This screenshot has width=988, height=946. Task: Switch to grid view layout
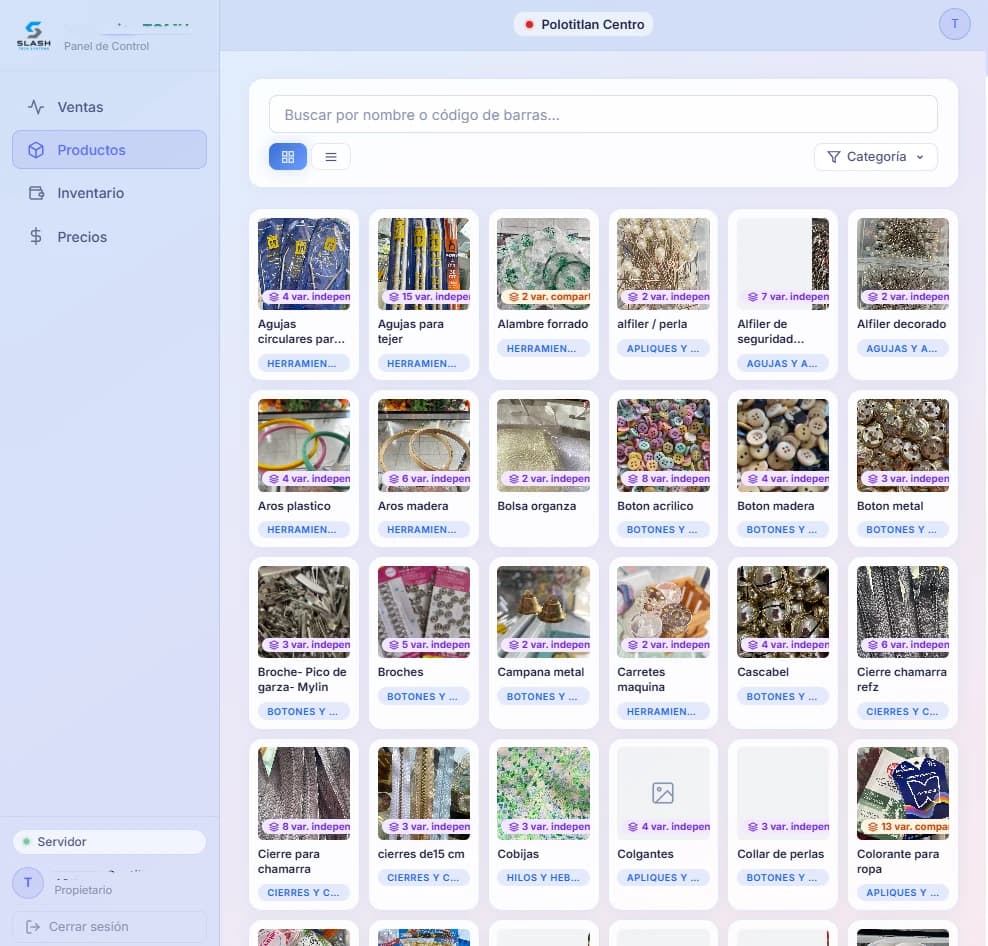287,156
